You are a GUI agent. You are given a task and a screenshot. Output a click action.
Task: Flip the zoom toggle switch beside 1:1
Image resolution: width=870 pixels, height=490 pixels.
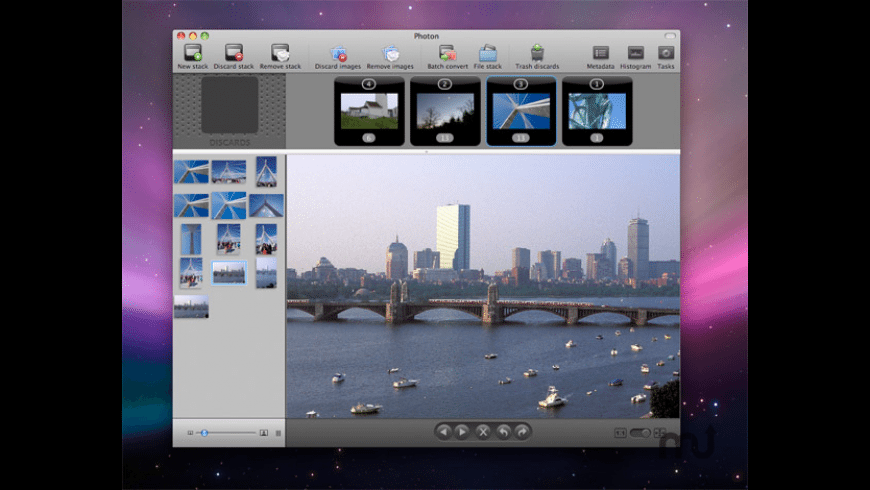click(x=640, y=433)
